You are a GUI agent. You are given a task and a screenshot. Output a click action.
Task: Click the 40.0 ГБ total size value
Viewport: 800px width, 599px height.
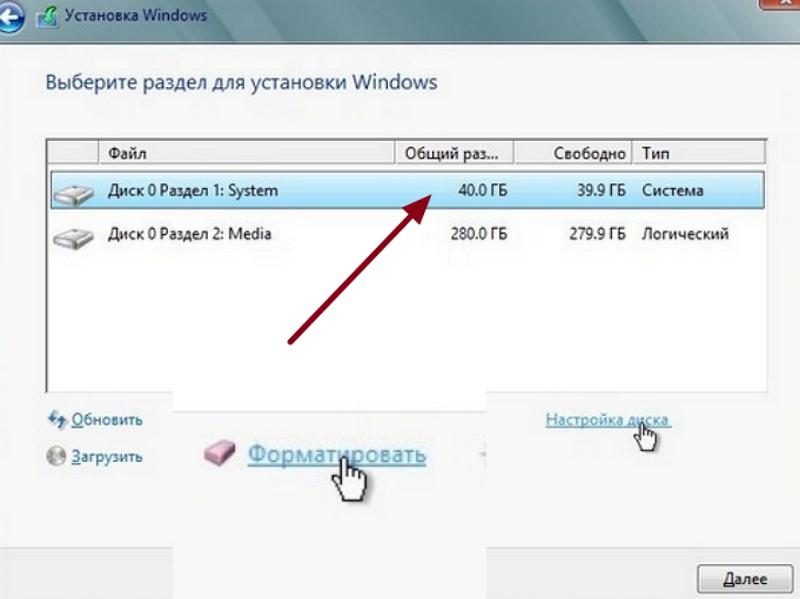pyautogui.click(x=483, y=191)
